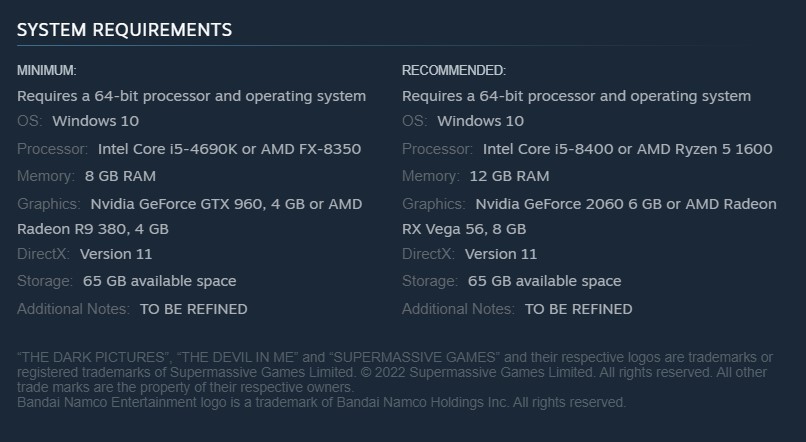This screenshot has width=806, height=442.
Task: Click recommended DirectX Version 11 value
Action: (501, 254)
